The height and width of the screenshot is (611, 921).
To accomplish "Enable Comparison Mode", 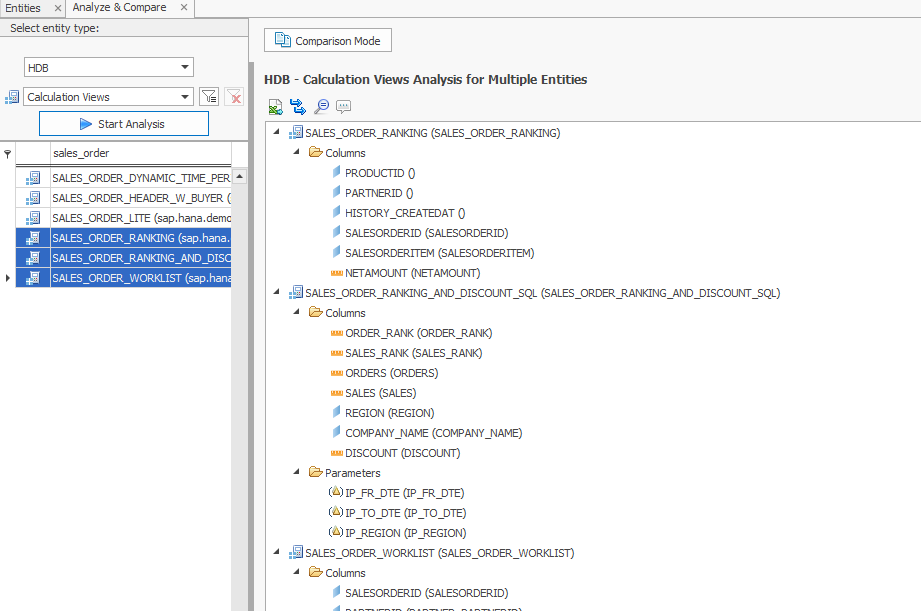I will 327,40.
